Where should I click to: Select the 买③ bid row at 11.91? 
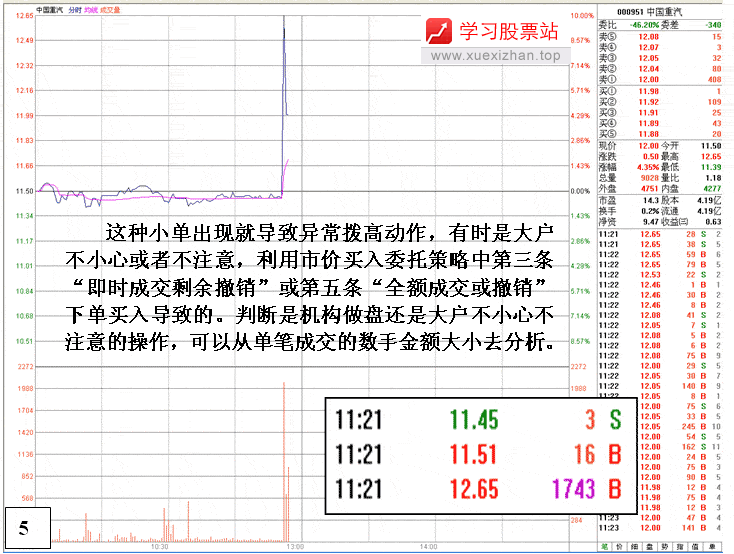[660, 113]
